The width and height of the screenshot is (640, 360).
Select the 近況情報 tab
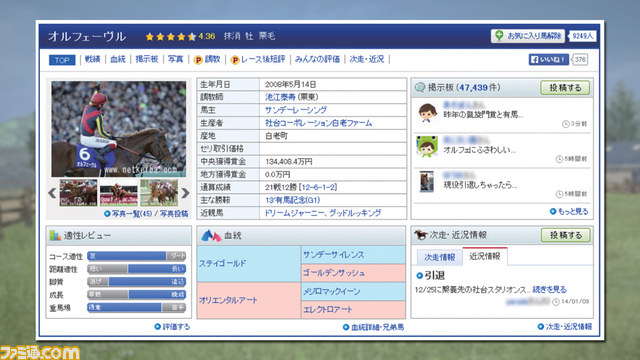485,256
